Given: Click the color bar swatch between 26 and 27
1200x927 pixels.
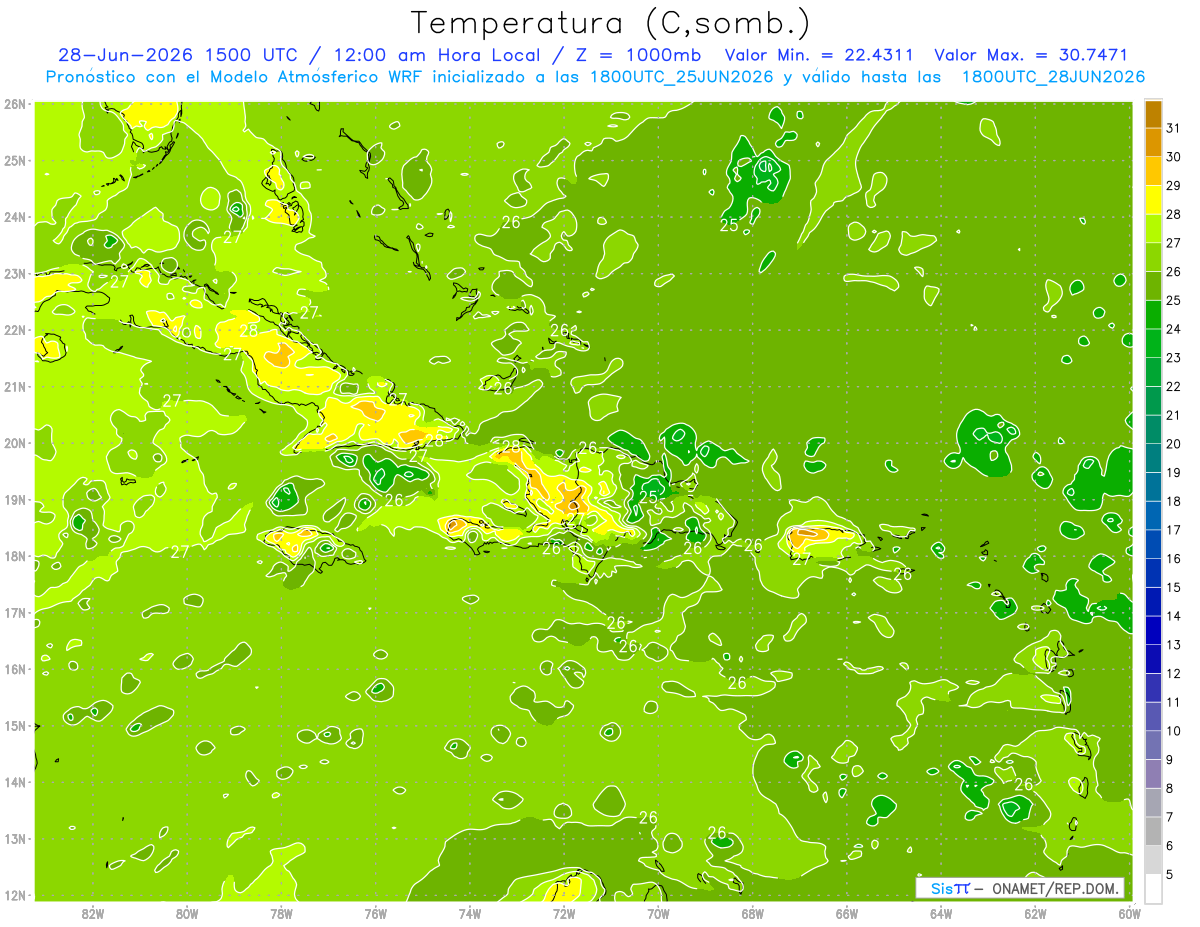Looking at the screenshot, I should [x=1153, y=257].
